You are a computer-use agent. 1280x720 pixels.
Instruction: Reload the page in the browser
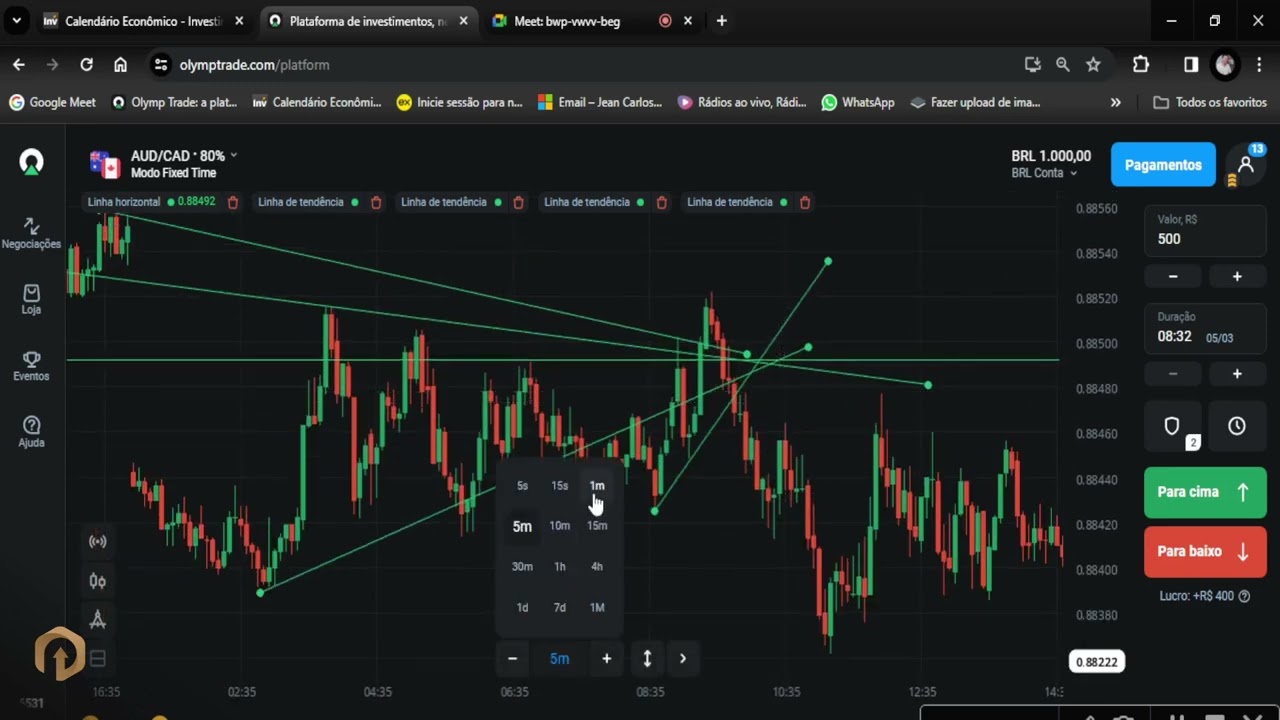(86, 65)
